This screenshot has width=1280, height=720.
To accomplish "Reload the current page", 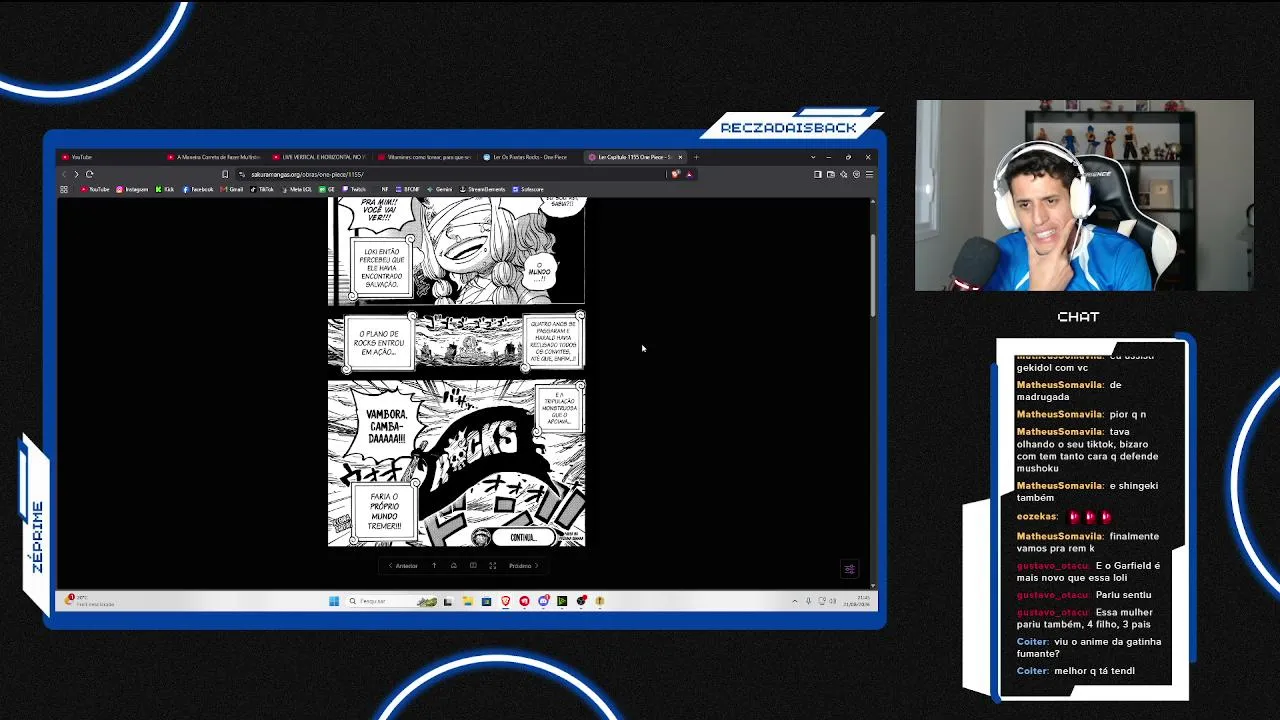I will pyautogui.click(x=89, y=174).
